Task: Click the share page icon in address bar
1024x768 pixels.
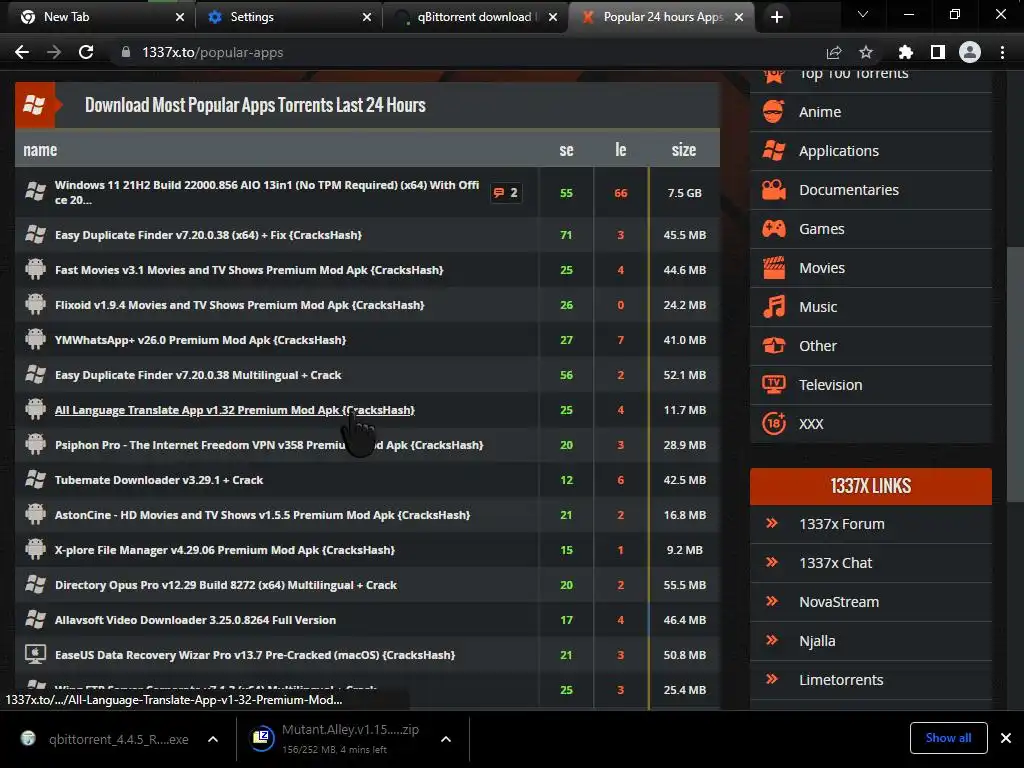Action: (834, 52)
